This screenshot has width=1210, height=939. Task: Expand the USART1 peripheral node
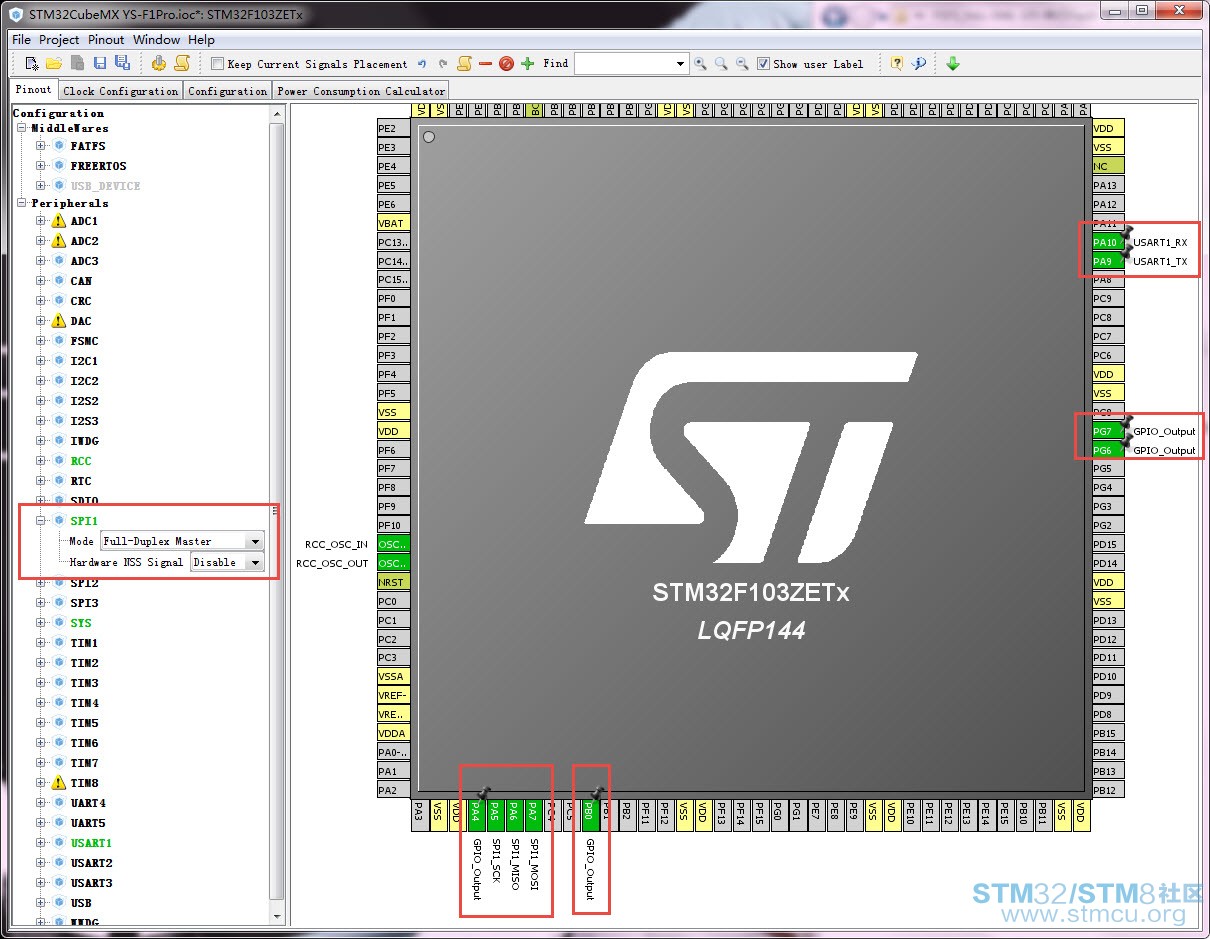click(41, 843)
